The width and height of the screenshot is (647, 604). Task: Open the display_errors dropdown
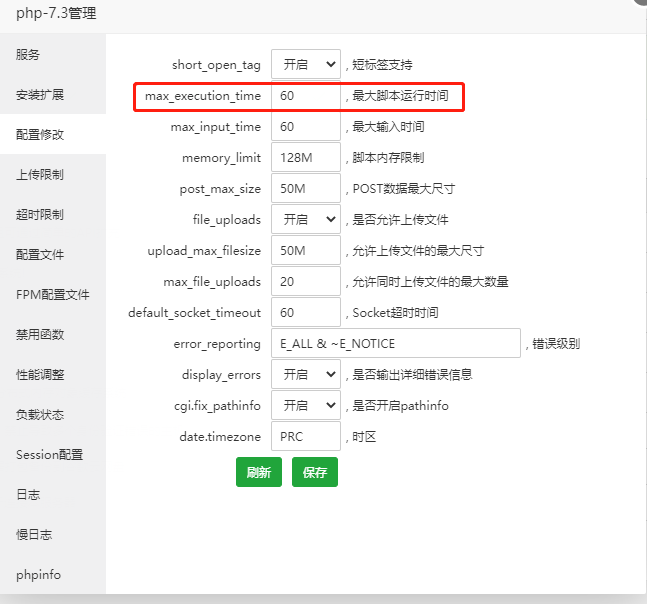[305, 375]
